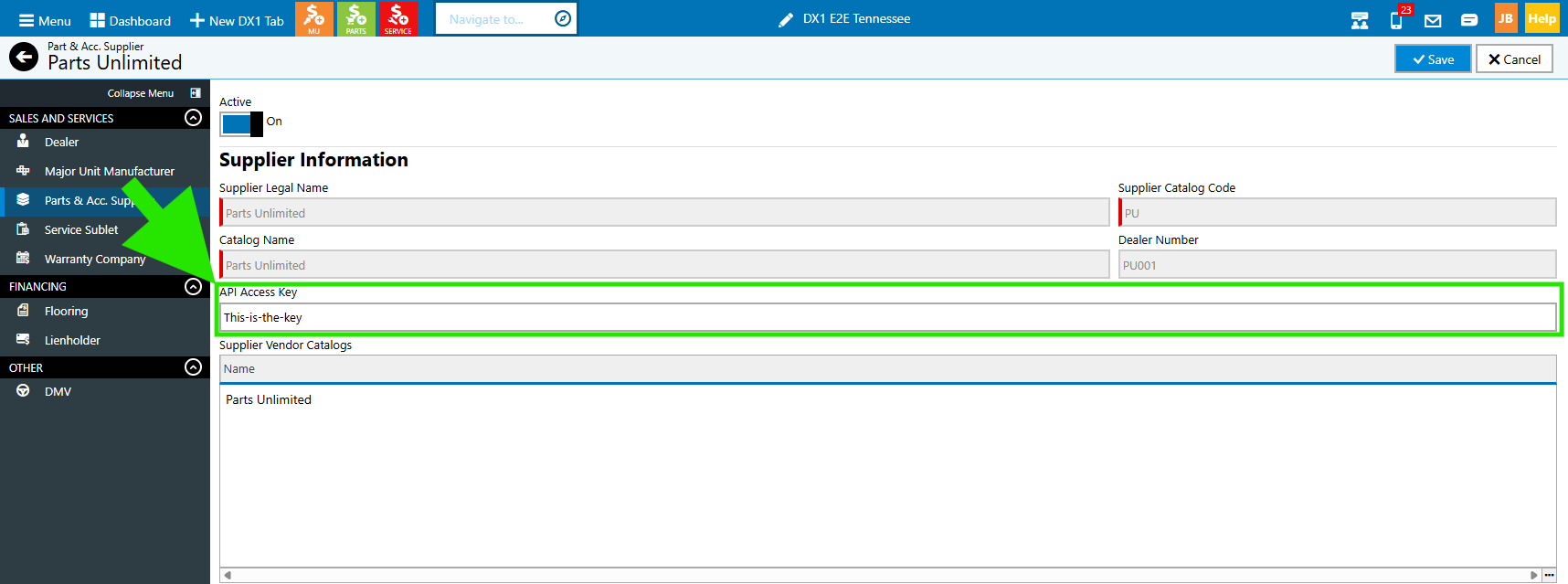1568x584 pixels.
Task: Click the orange MU quick-sale icon
Action: [x=313, y=18]
